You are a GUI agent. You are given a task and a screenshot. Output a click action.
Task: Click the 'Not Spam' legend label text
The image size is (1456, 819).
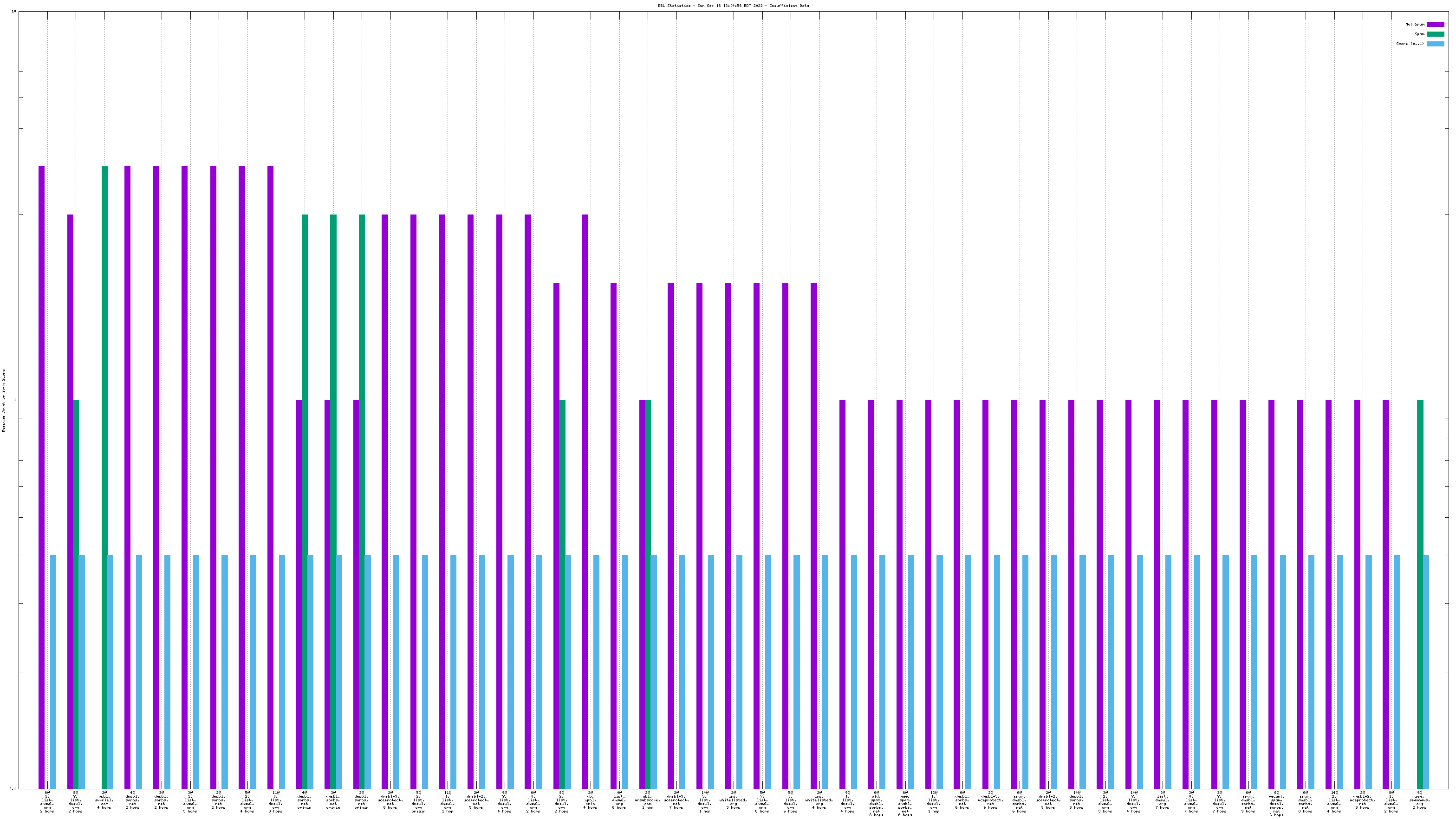click(1415, 24)
